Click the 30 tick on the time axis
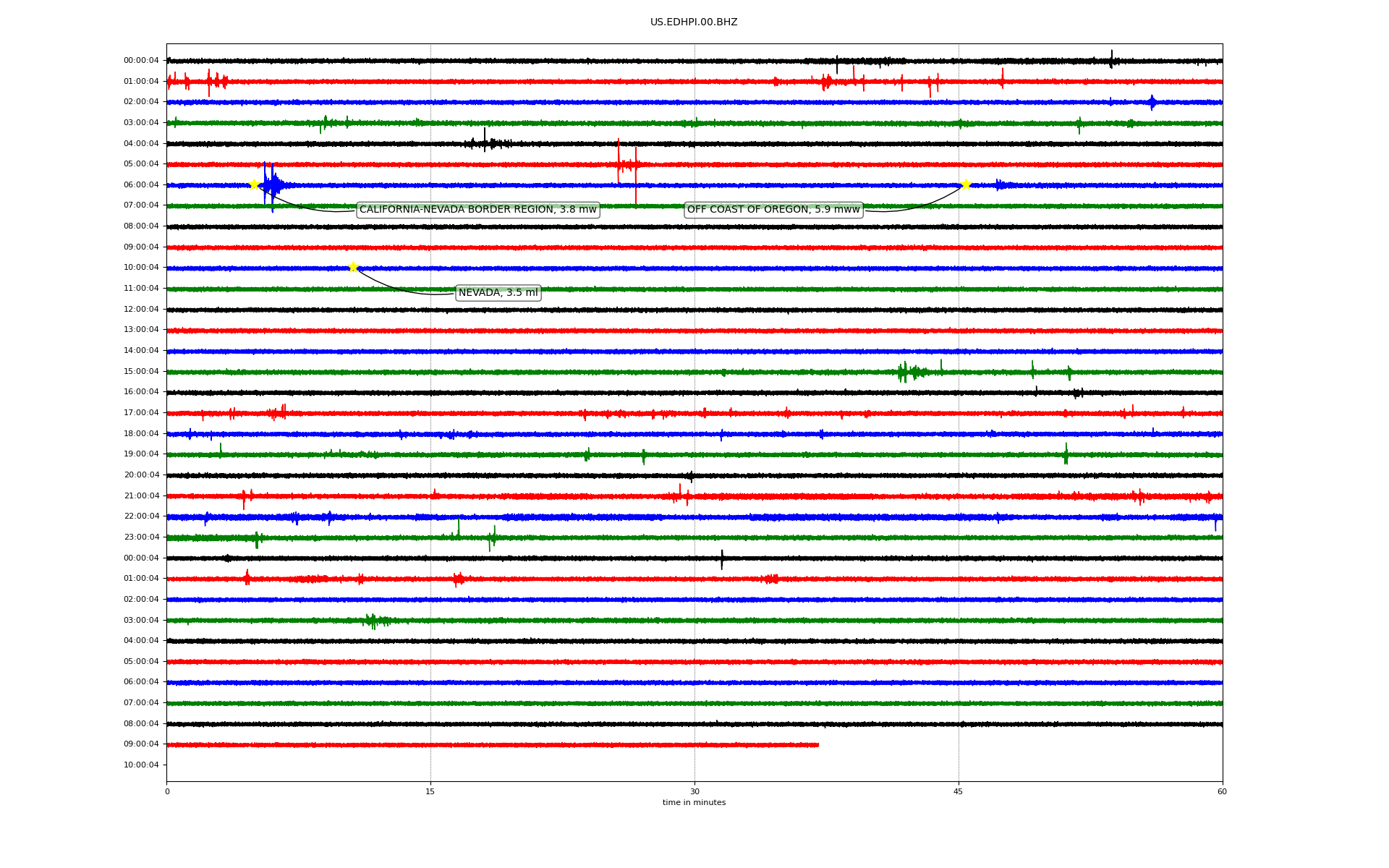The image size is (1389, 868). (694, 791)
